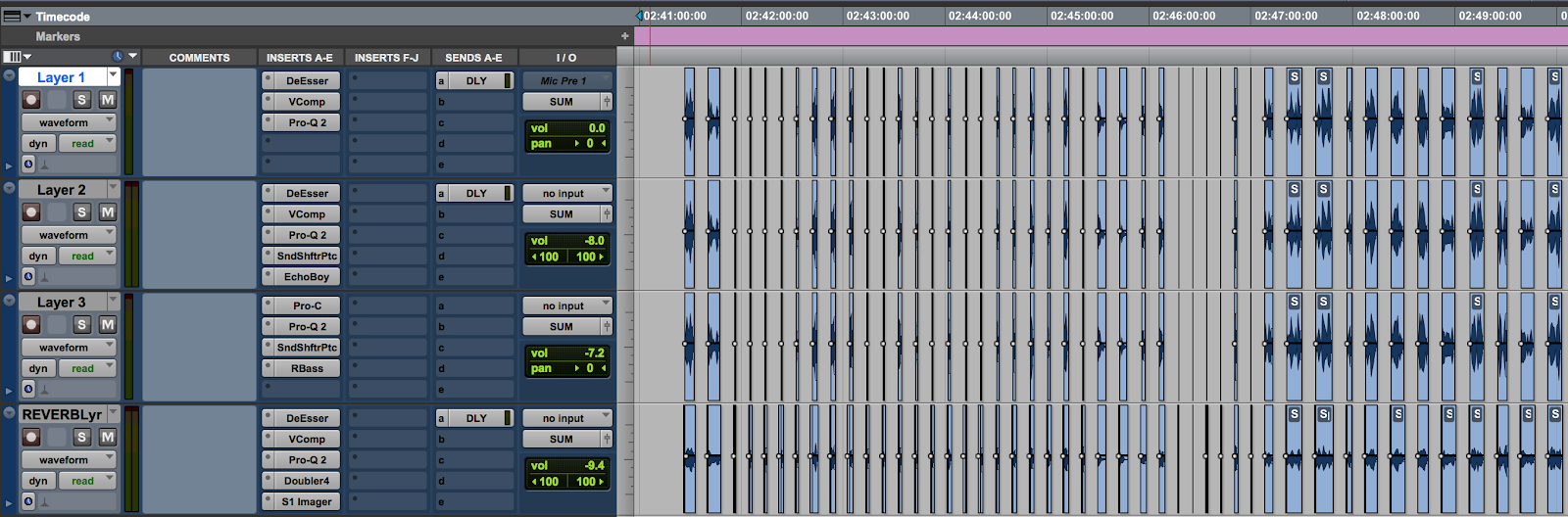Click the REVERBLyr timebase clock icon

(x=28, y=502)
